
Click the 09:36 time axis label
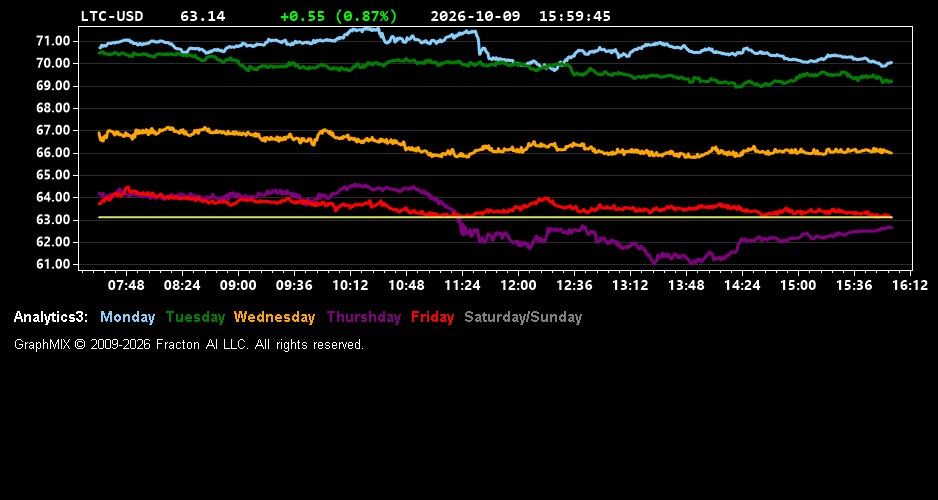pyautogui.click(x=294, y=286)
